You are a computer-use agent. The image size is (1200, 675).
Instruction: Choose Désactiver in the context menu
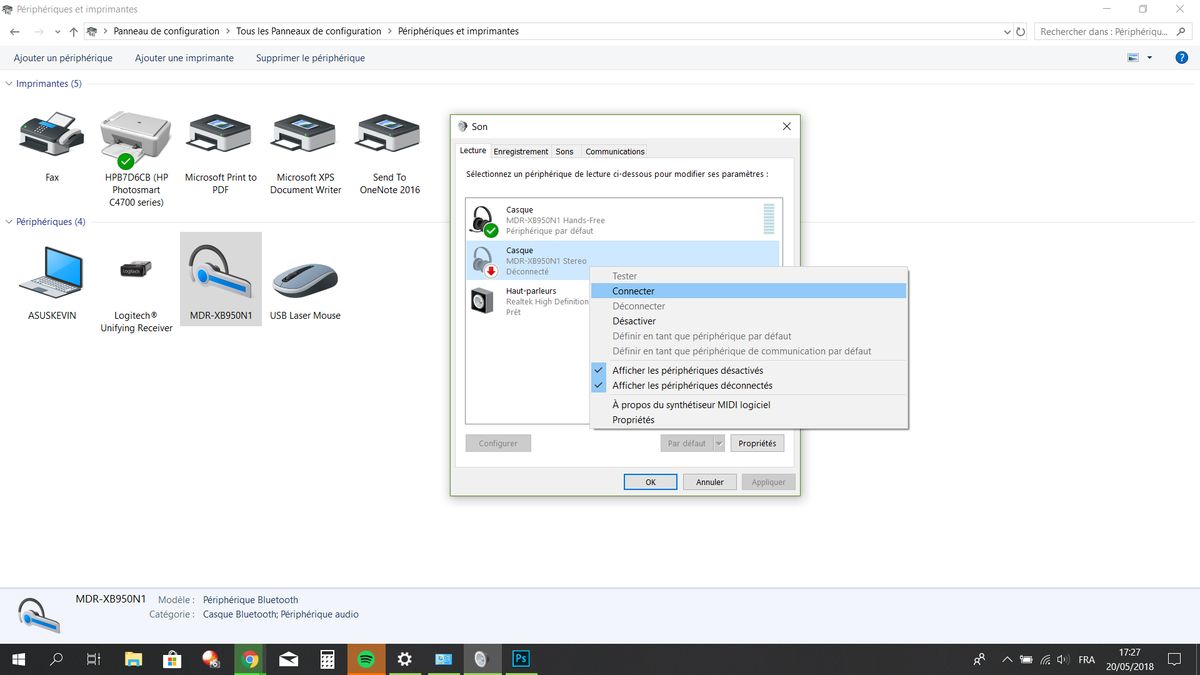coord(634,321)
